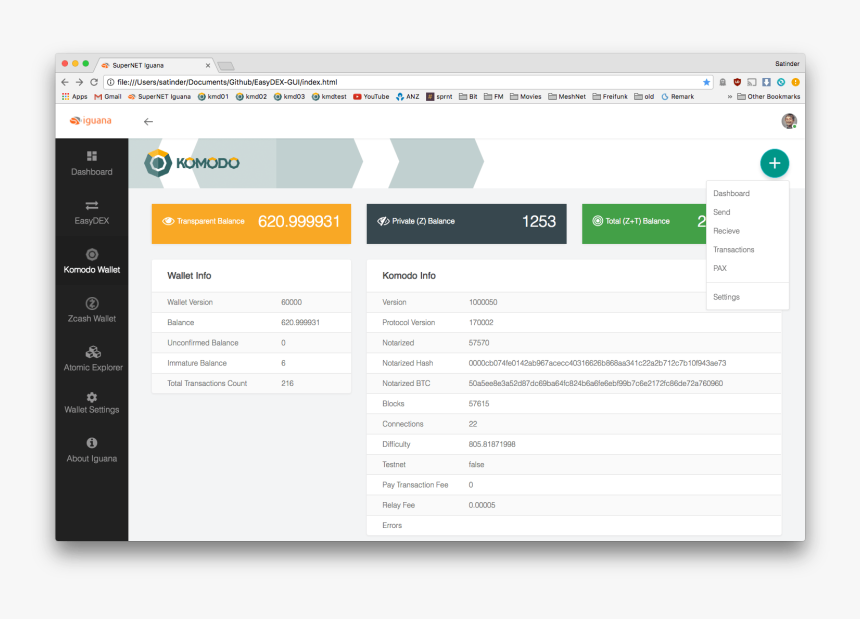Expand the hidden bookmarks chevron
860x619 pixels.
pos(729,97)
